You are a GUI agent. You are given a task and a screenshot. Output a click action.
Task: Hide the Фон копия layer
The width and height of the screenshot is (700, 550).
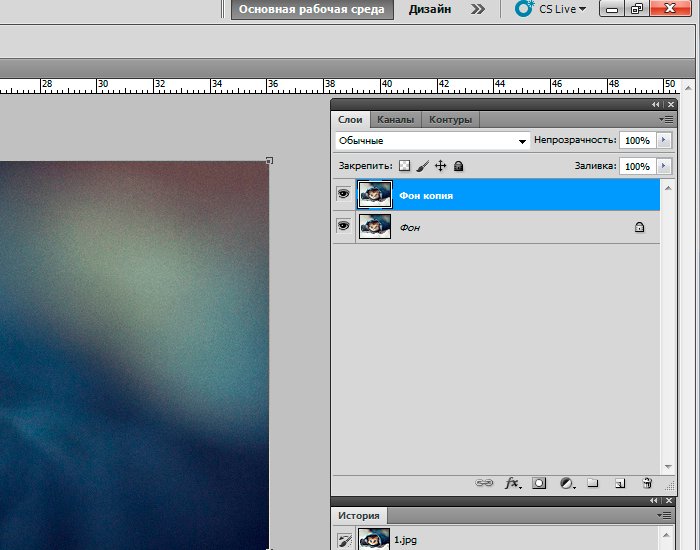point(344,195)
